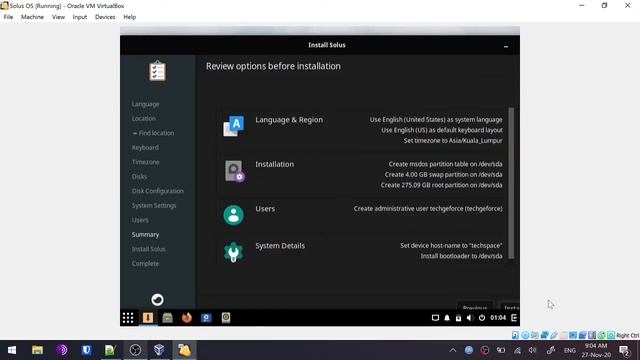Click the ENG language indicator in Windows tray

(x=570, y=351)
